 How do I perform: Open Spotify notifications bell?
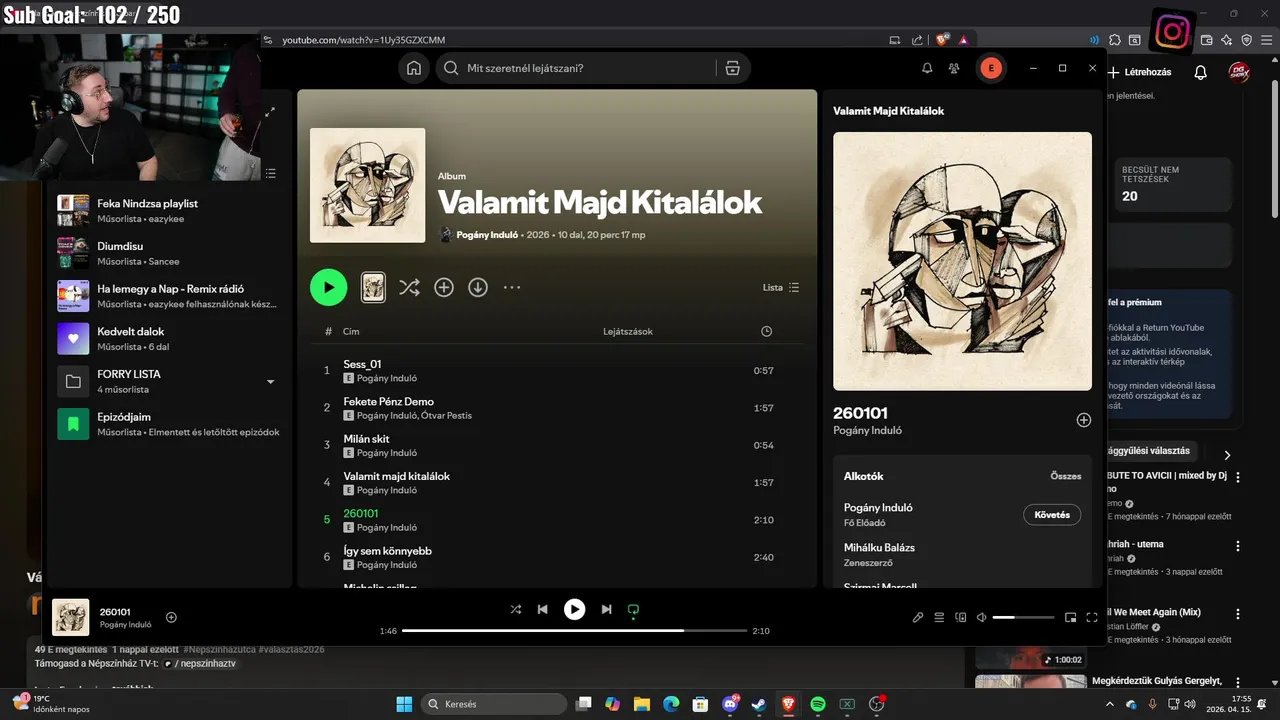click(927, 68)
